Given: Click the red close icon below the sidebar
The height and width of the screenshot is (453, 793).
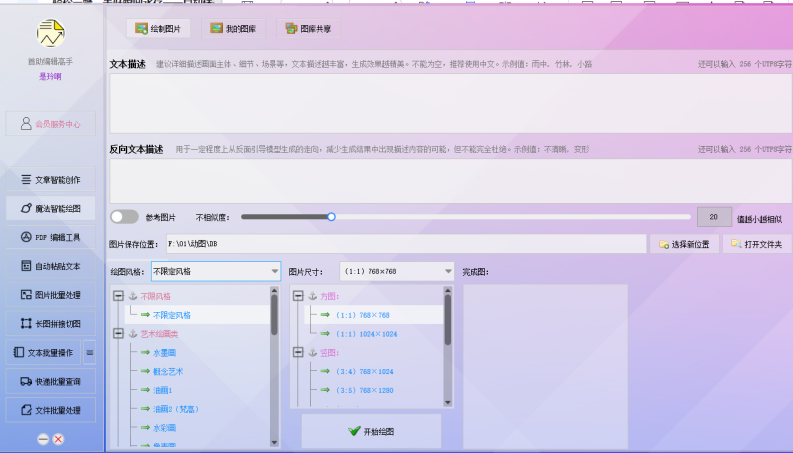Looking at the screenshot, I should [x=59, y=439].
